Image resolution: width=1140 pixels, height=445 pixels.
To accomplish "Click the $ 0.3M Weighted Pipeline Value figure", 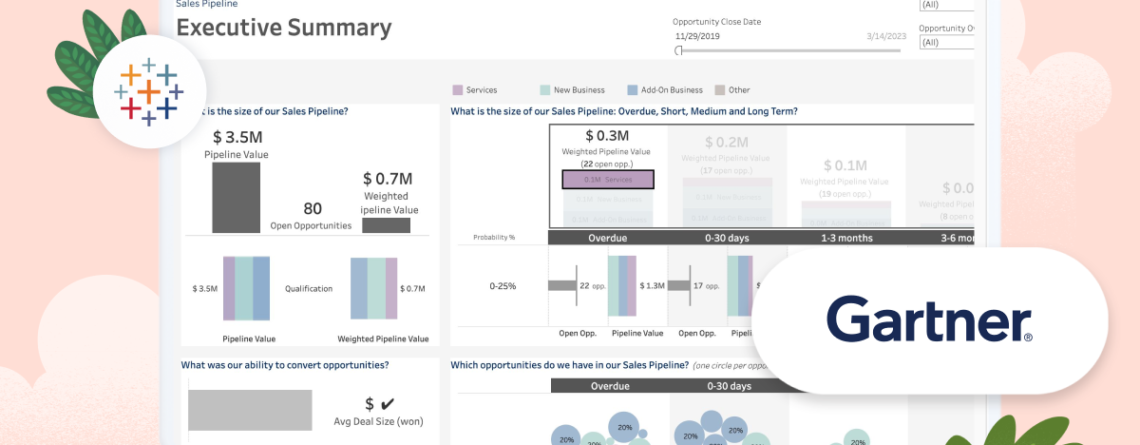I will 607,136.
